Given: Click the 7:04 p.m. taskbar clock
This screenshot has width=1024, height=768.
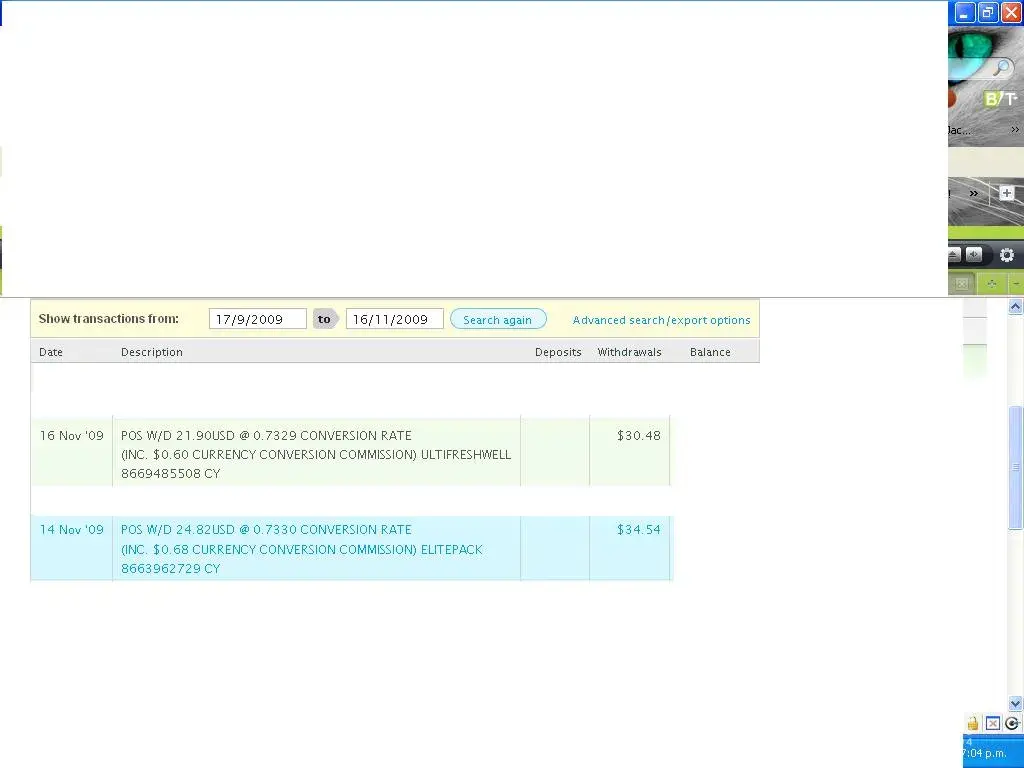Looking at the screenshot, I should coord(985,753).
